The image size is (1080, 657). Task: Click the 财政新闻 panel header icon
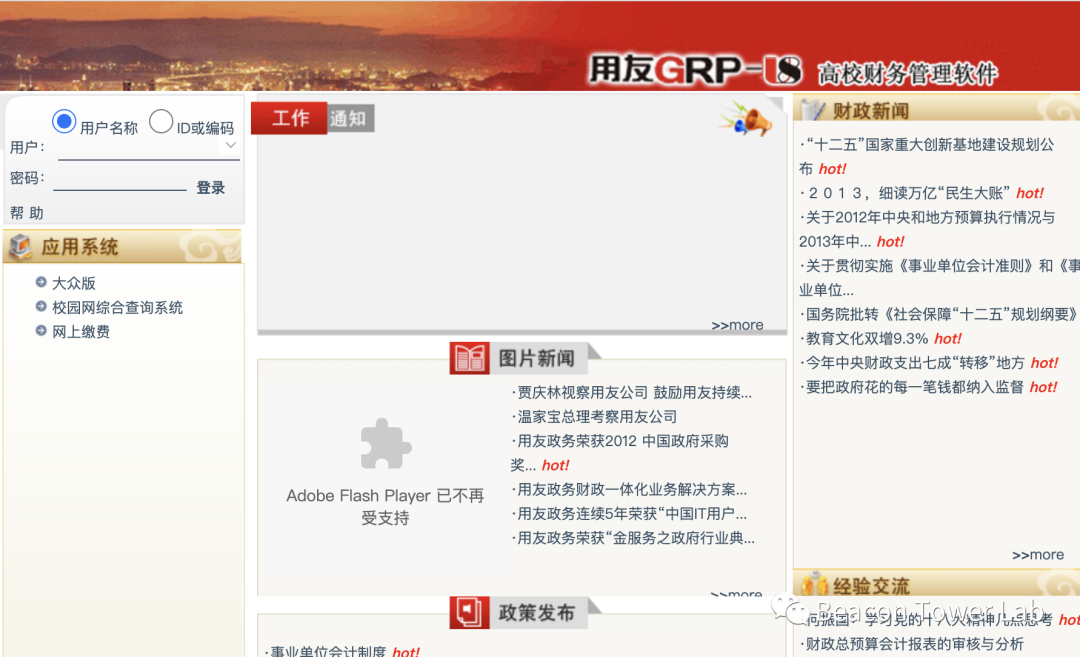[812, 107]
